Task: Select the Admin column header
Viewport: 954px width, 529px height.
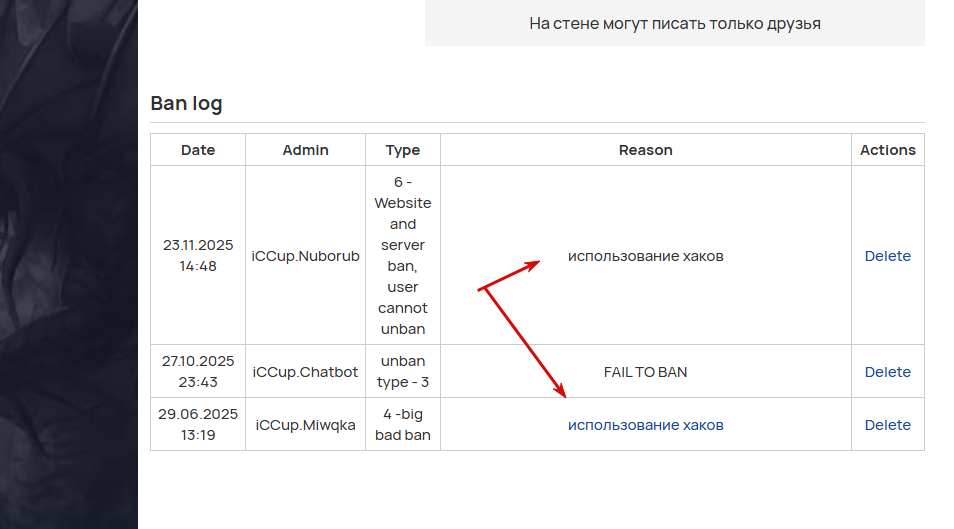Action: click(x=305, y=150)
